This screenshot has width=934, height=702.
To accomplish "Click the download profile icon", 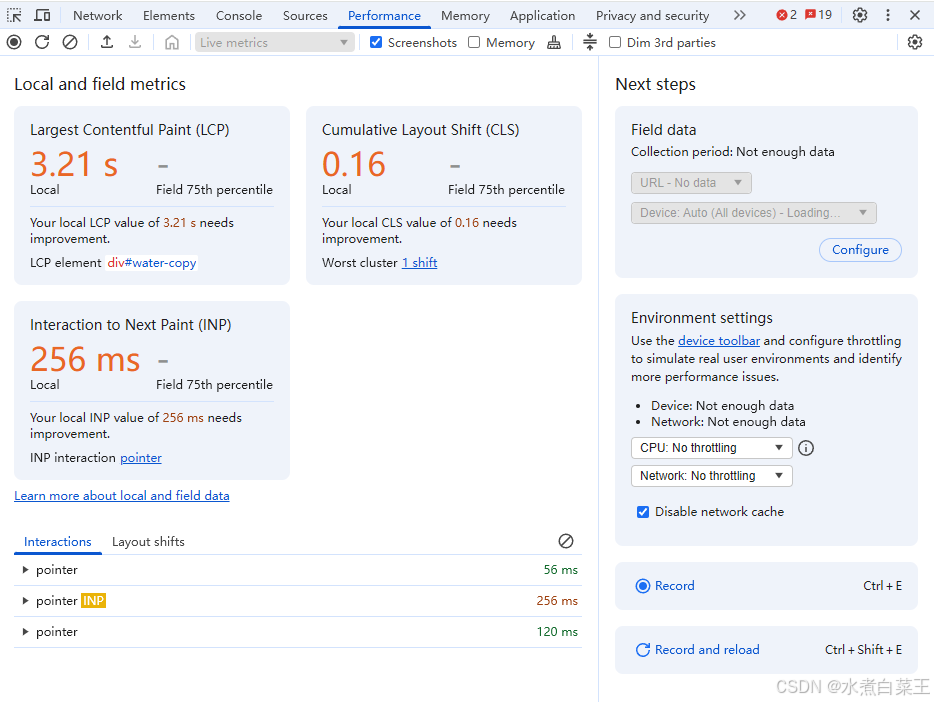I will click(135, 42).
